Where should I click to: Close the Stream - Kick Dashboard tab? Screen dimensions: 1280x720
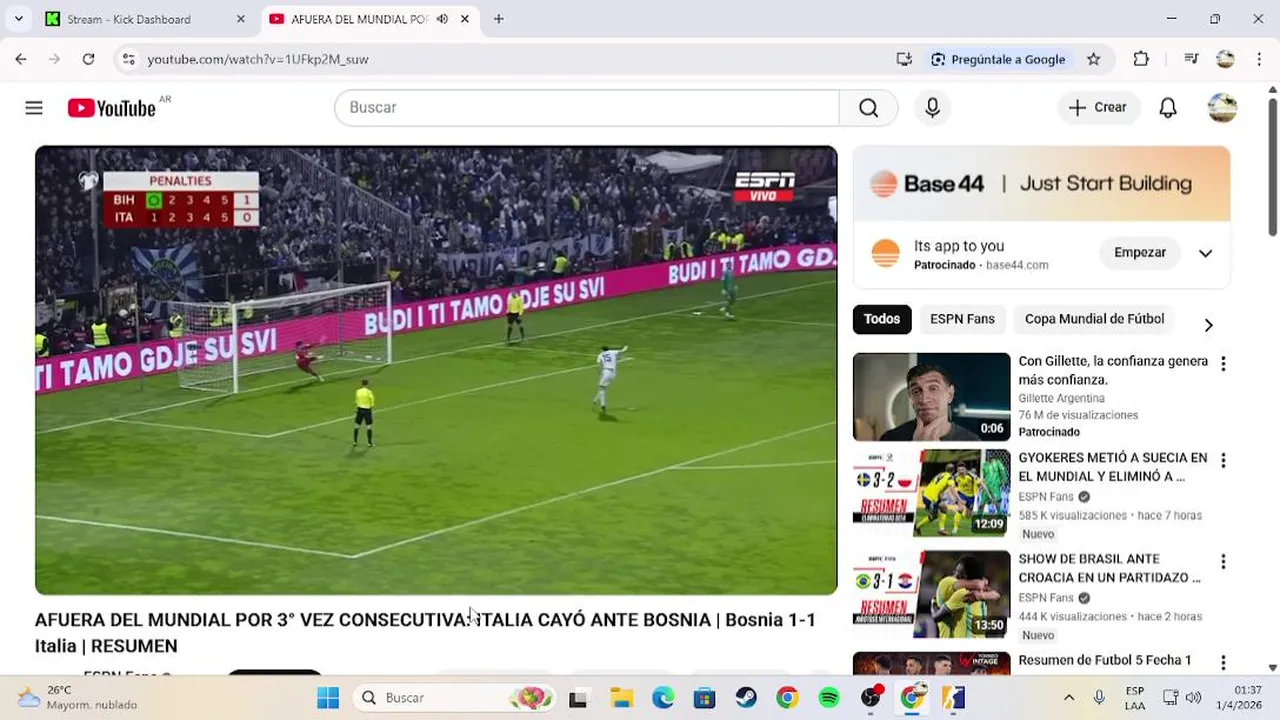(x=240, y=19)
